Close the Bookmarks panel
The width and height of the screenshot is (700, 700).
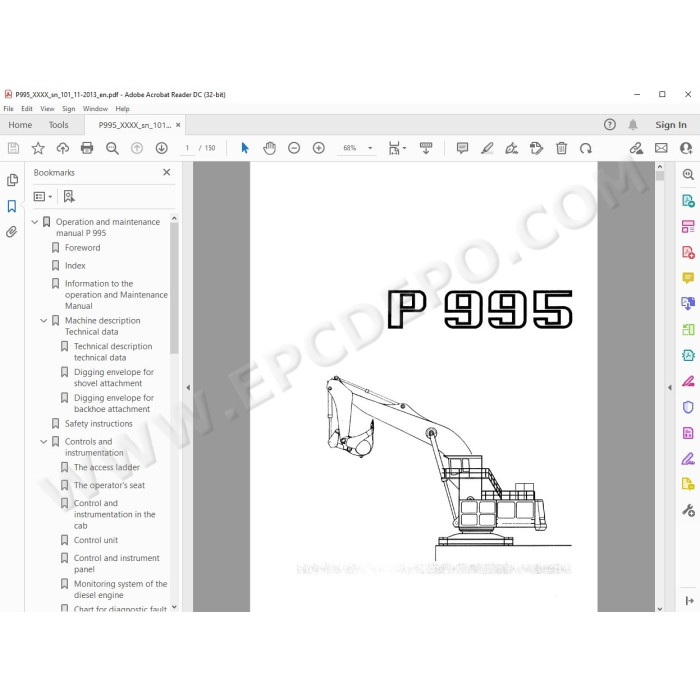[x=167, y=172]
